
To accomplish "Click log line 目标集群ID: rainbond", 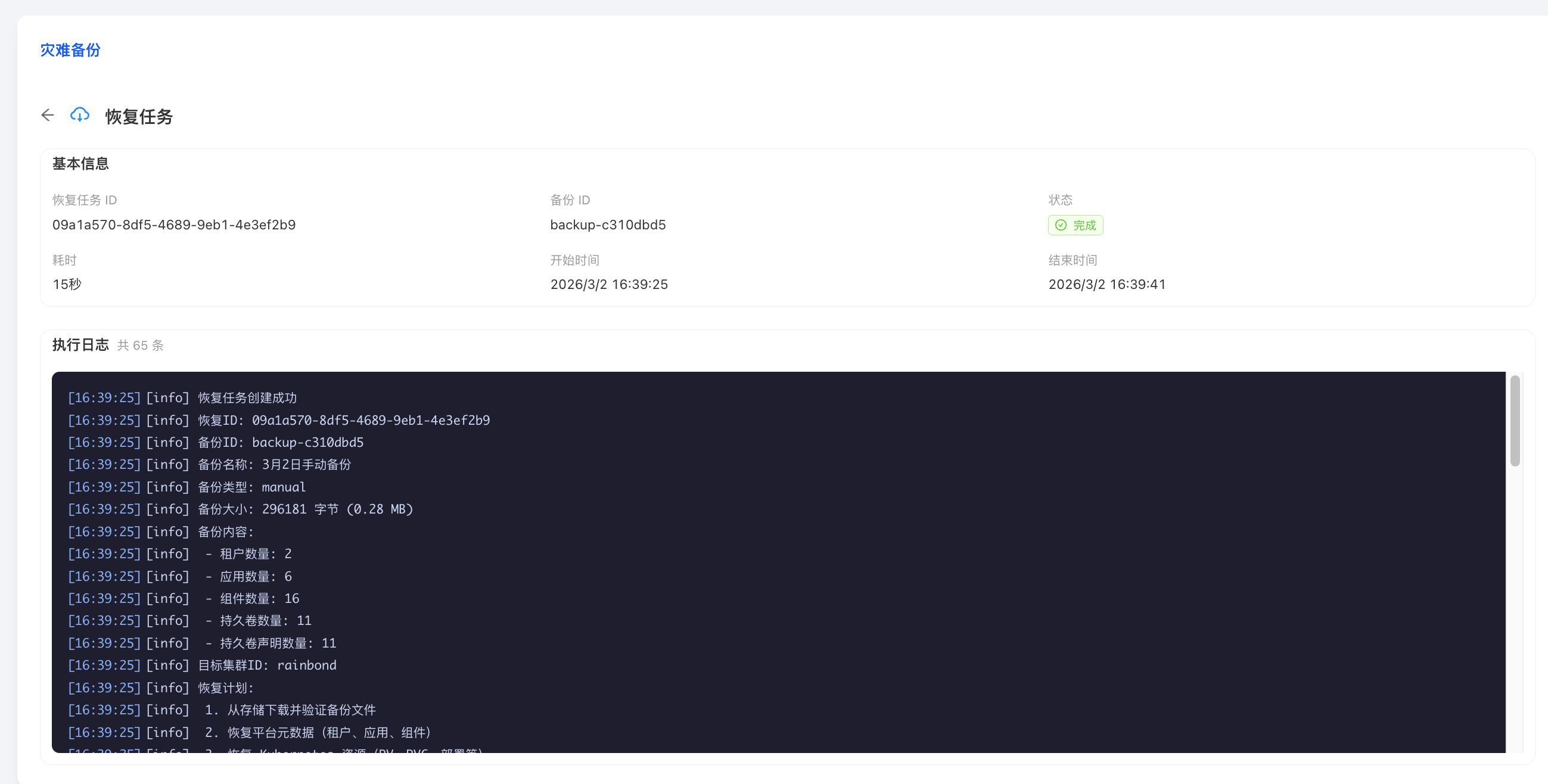I will [x=267, y=665].
